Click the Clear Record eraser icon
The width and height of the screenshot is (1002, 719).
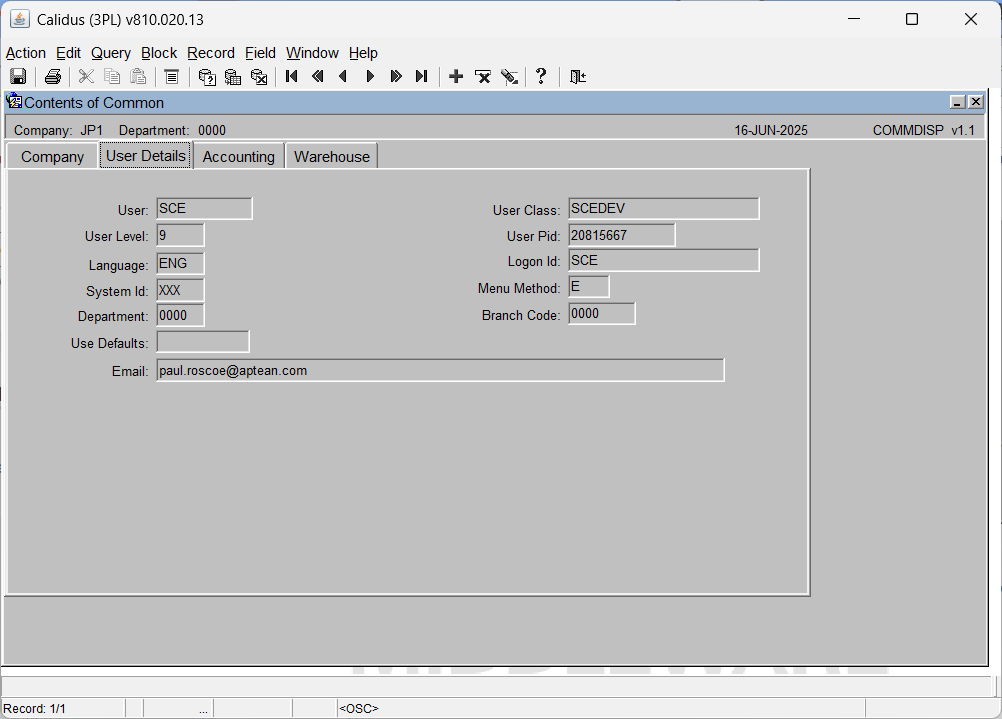click(x=509, y=77)
